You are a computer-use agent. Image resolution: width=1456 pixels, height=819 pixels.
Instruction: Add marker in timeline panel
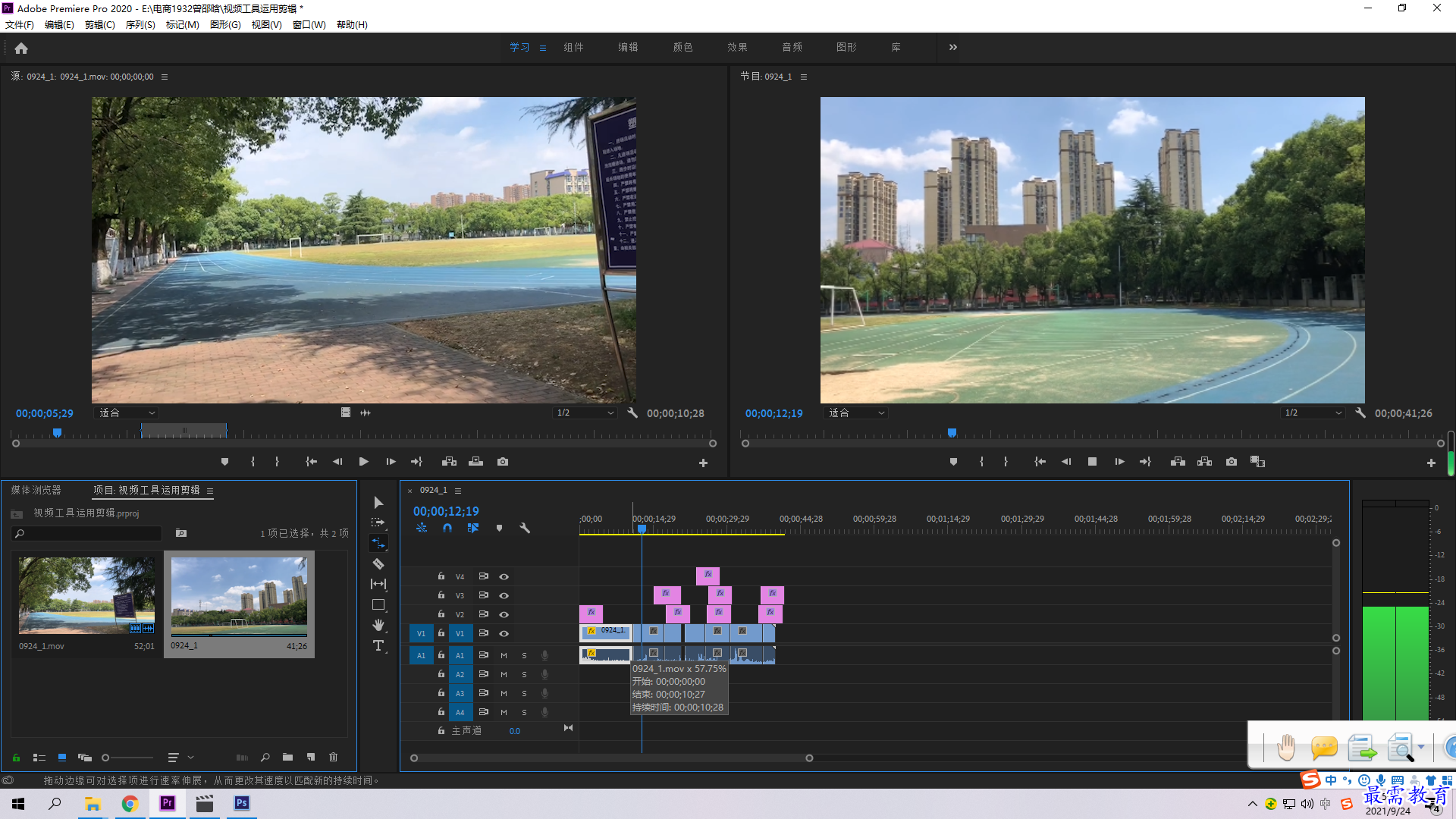499,528
